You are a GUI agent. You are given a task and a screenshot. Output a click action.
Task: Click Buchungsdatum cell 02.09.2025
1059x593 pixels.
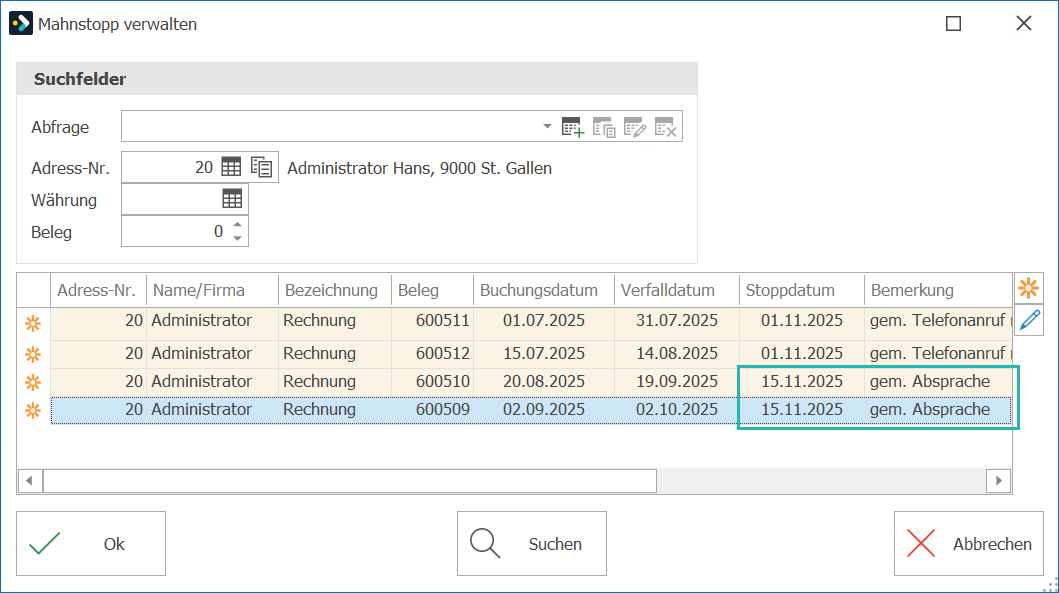coord(544,410)
